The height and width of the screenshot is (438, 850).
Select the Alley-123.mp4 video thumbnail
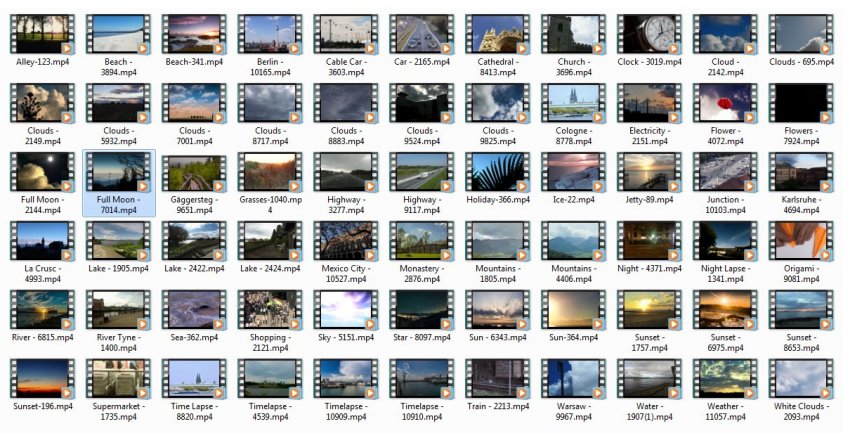pyautogui.click(x=42, y=35)
